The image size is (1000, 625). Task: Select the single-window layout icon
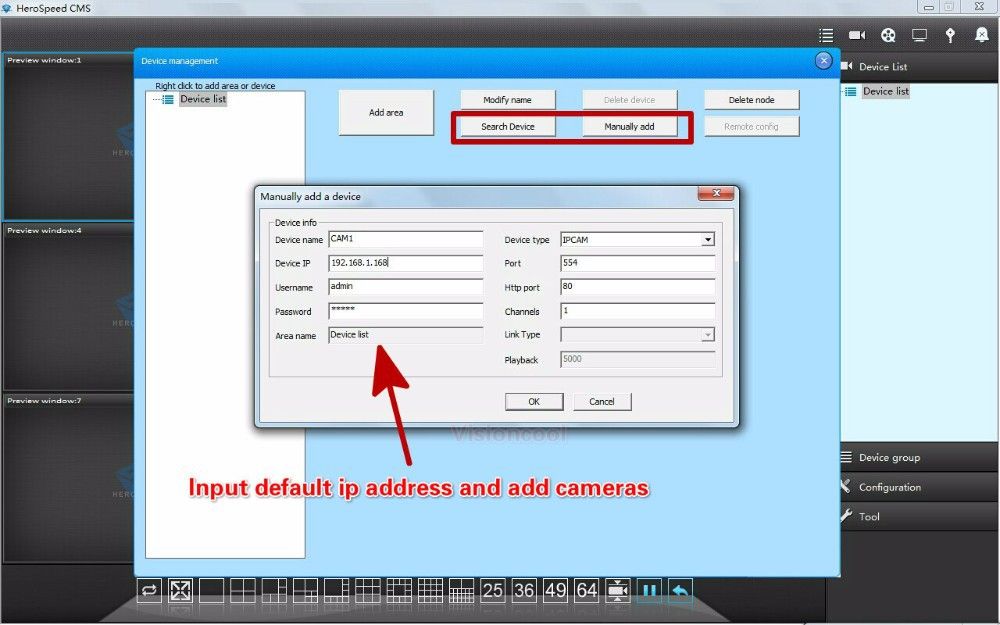[212, 591]
